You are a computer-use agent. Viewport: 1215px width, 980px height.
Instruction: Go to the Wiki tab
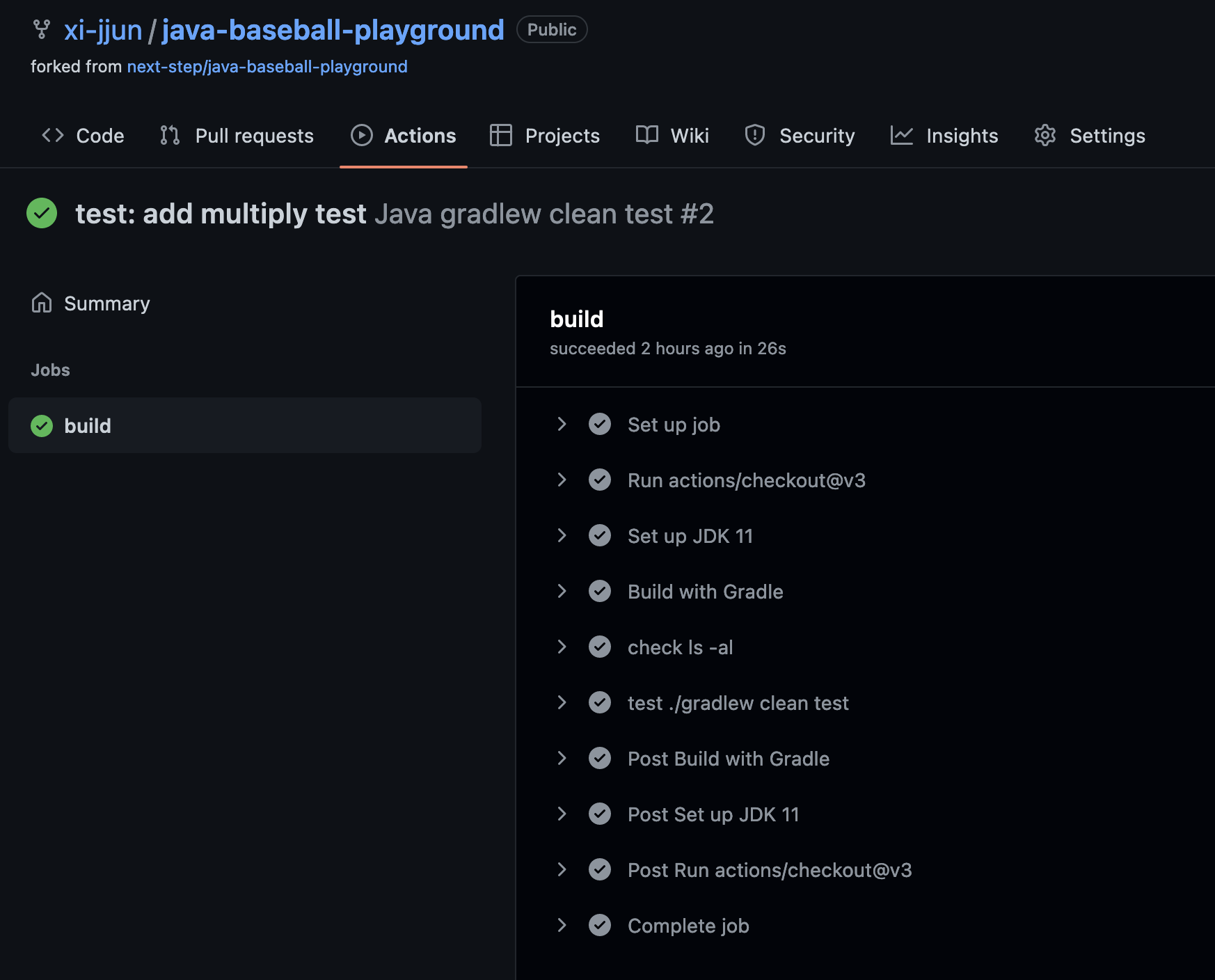[x=672, y=135]
